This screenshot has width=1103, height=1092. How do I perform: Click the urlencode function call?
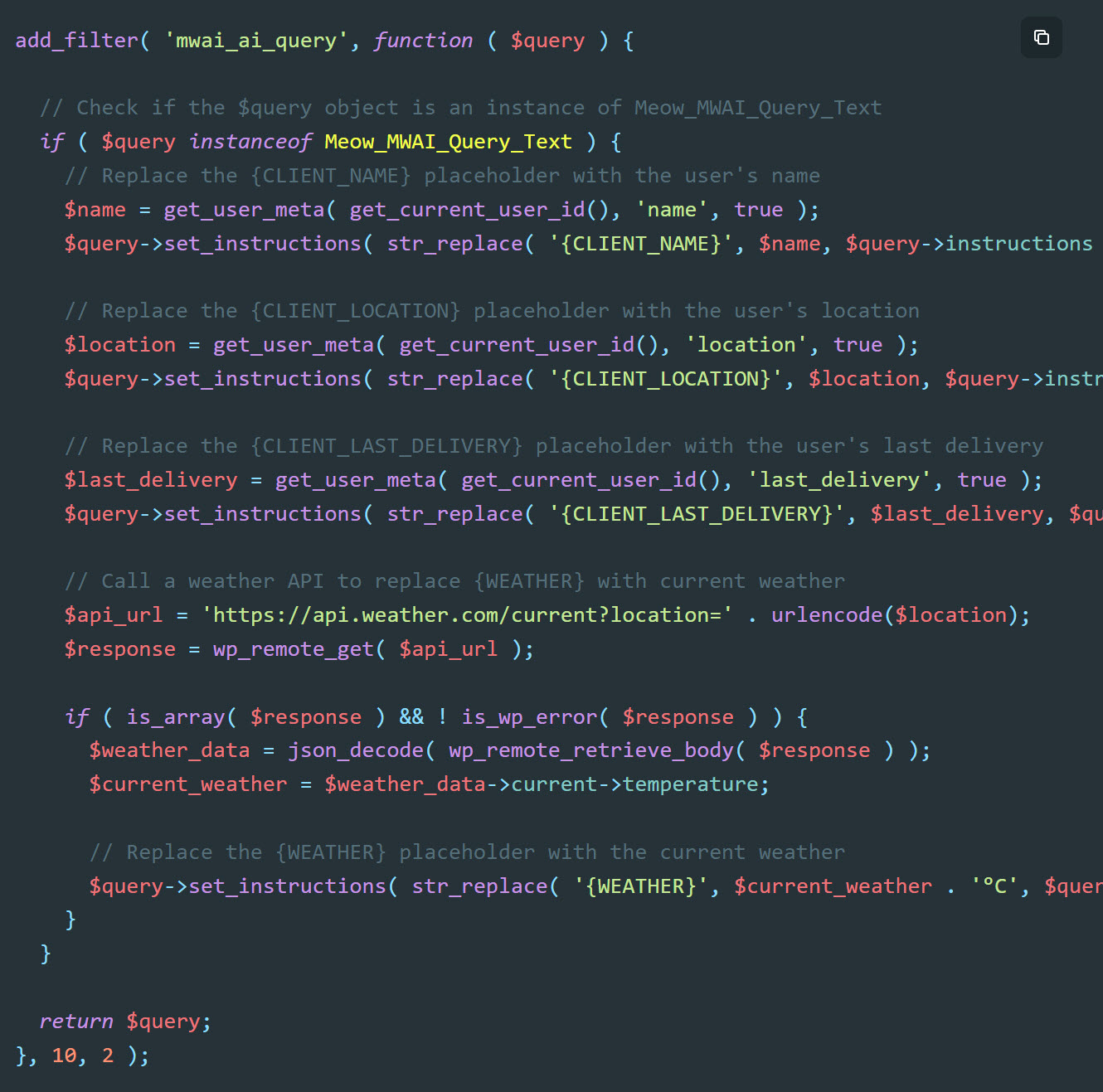(x=827, y=615)
